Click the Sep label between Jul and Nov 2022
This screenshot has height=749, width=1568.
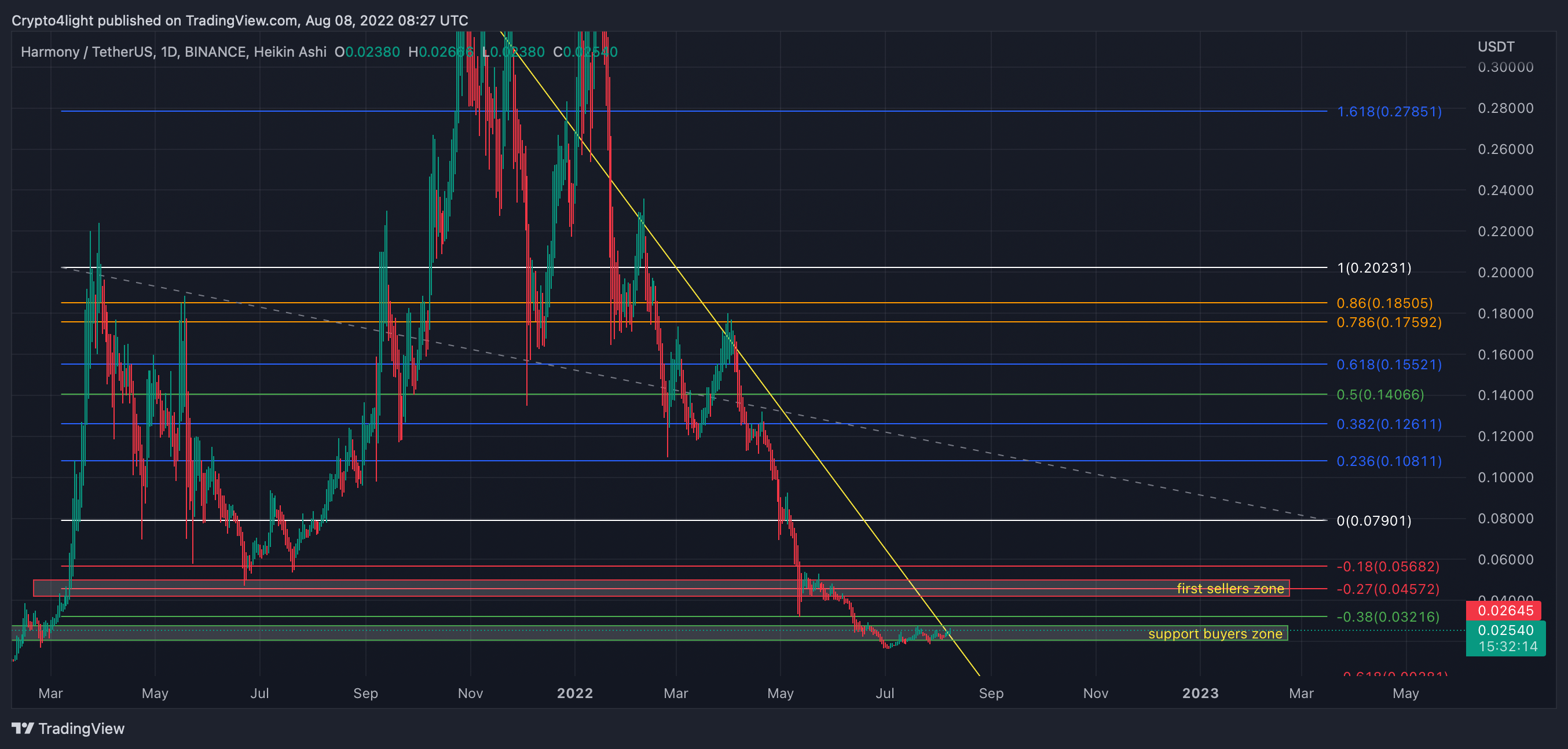[x=991, y=693]
